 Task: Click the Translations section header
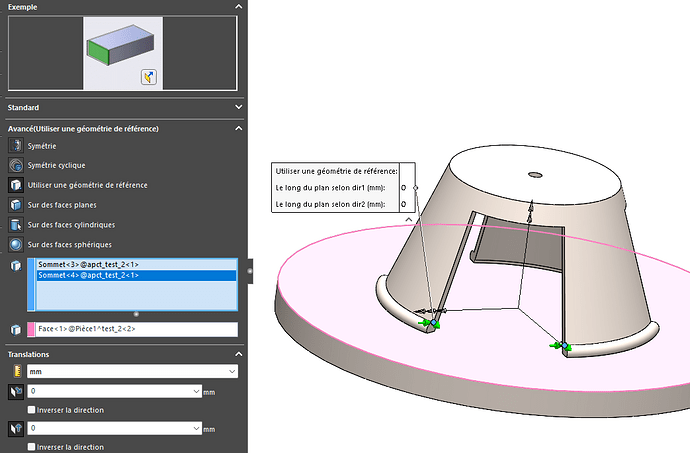(x=125, y=354)
